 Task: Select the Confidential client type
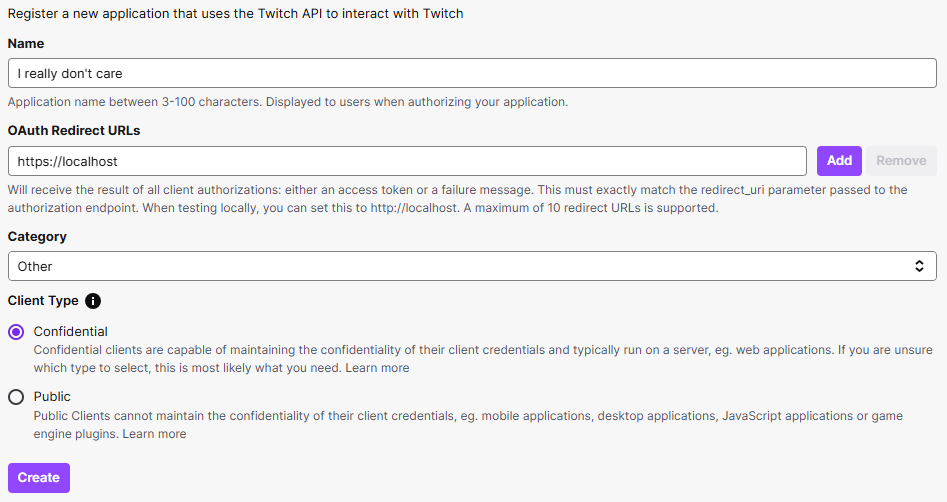16,332
